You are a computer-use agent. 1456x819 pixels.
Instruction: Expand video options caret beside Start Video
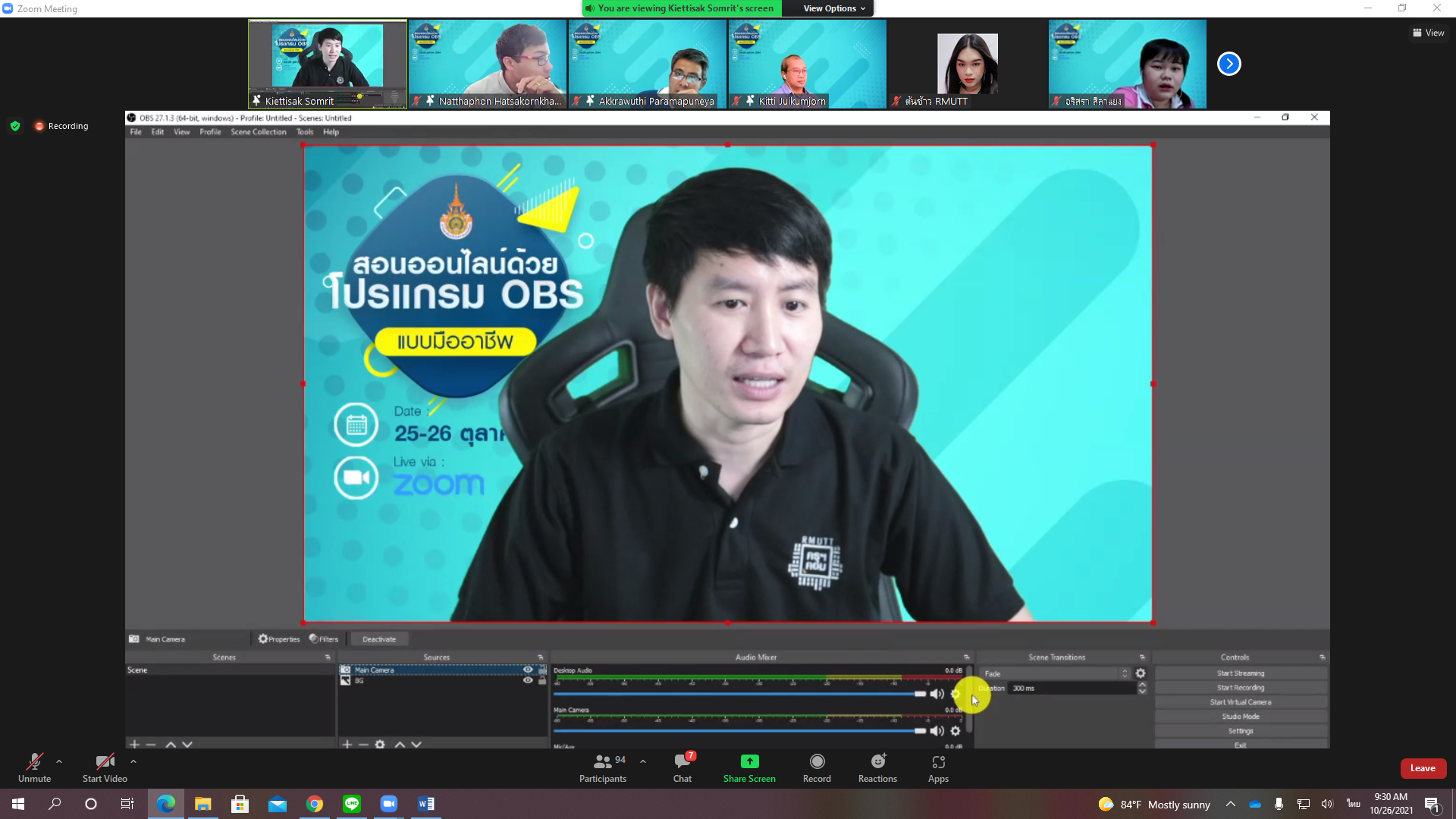(133, 761)
